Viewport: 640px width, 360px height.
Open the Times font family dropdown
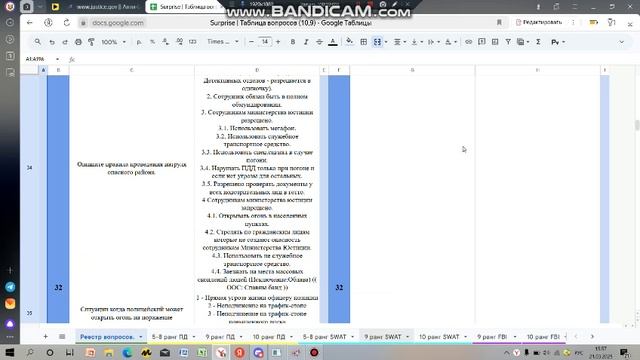pyautogui.click(x=222, y=42)
